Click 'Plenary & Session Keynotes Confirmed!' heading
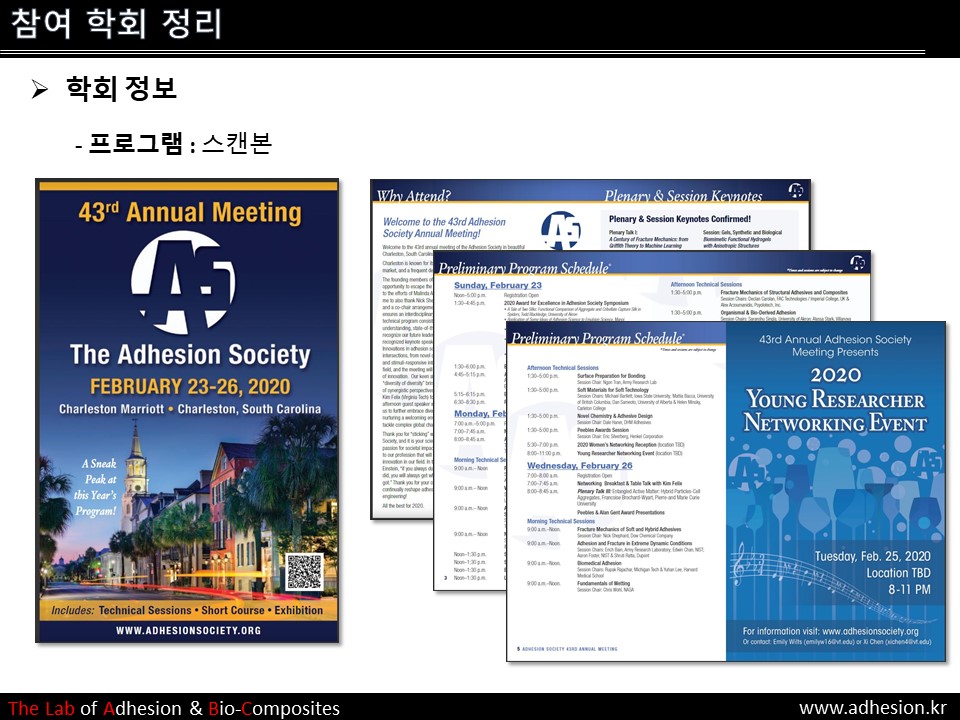Image resolution: width=960 pixels, height=720 pixels. pyautogui.click(x=680, y=219)
